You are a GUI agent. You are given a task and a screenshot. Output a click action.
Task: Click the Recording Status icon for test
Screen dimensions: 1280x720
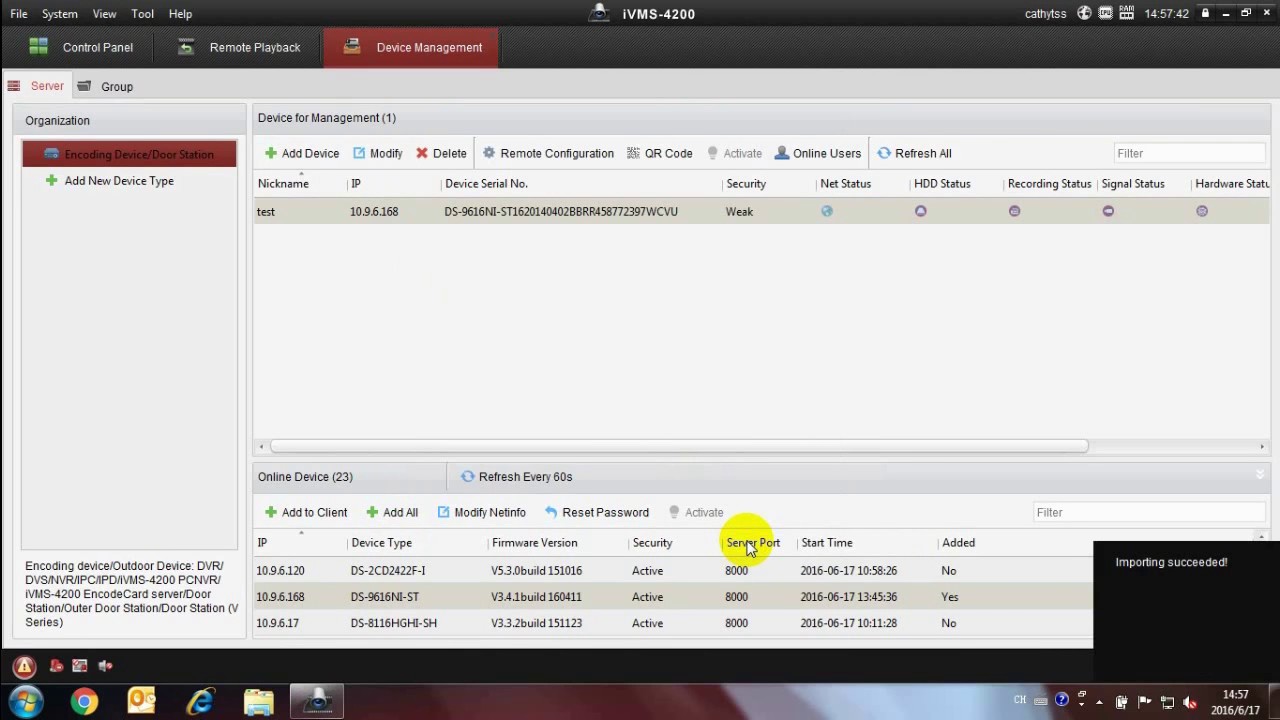(x=1014, y=211)
